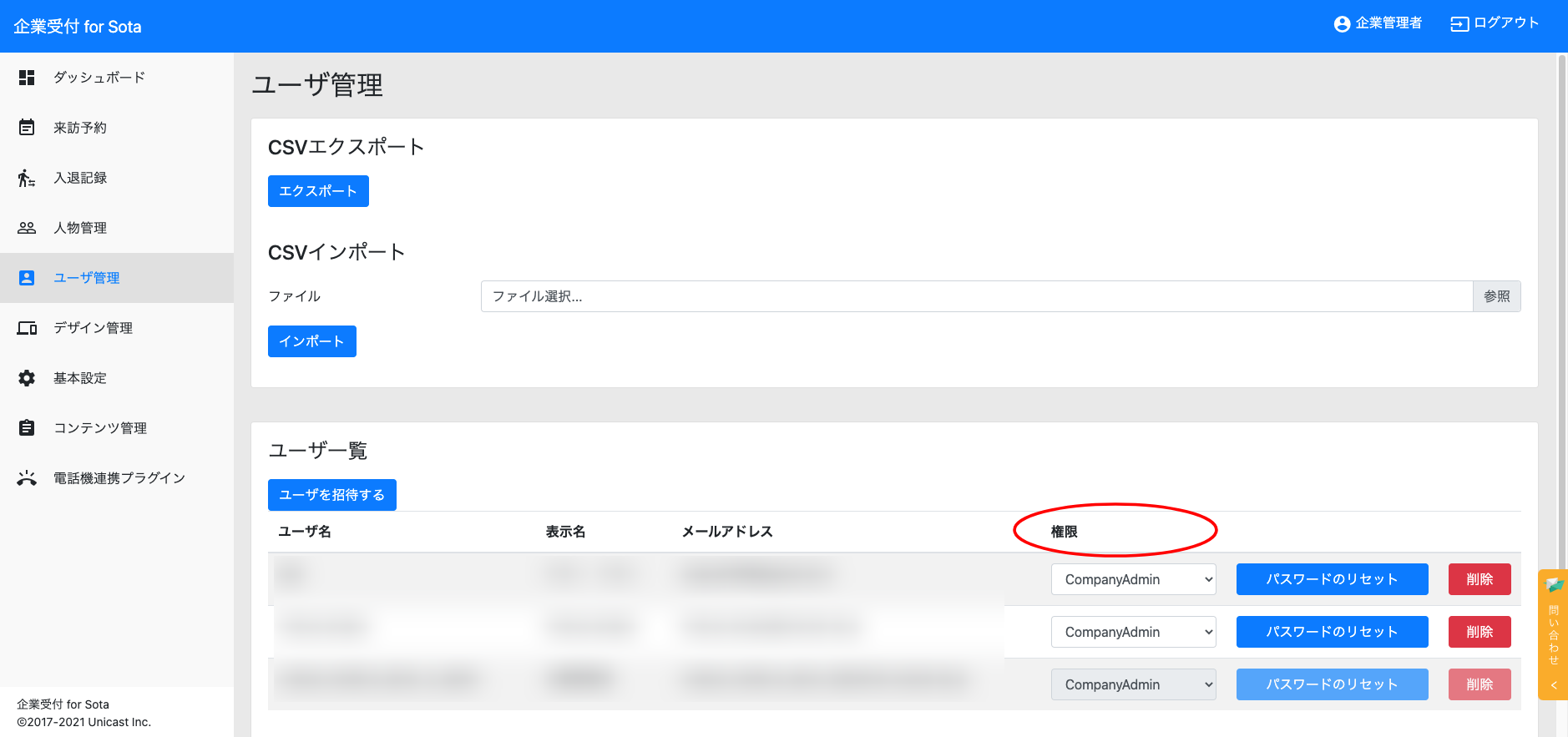
Task: Click the 表示名 column header
Action: pos(565,532)
